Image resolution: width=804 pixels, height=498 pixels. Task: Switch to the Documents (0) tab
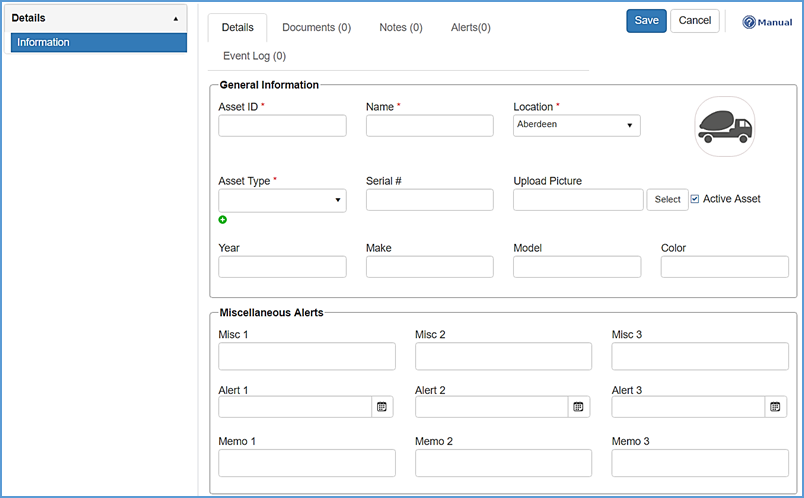[x=316, y=28]
